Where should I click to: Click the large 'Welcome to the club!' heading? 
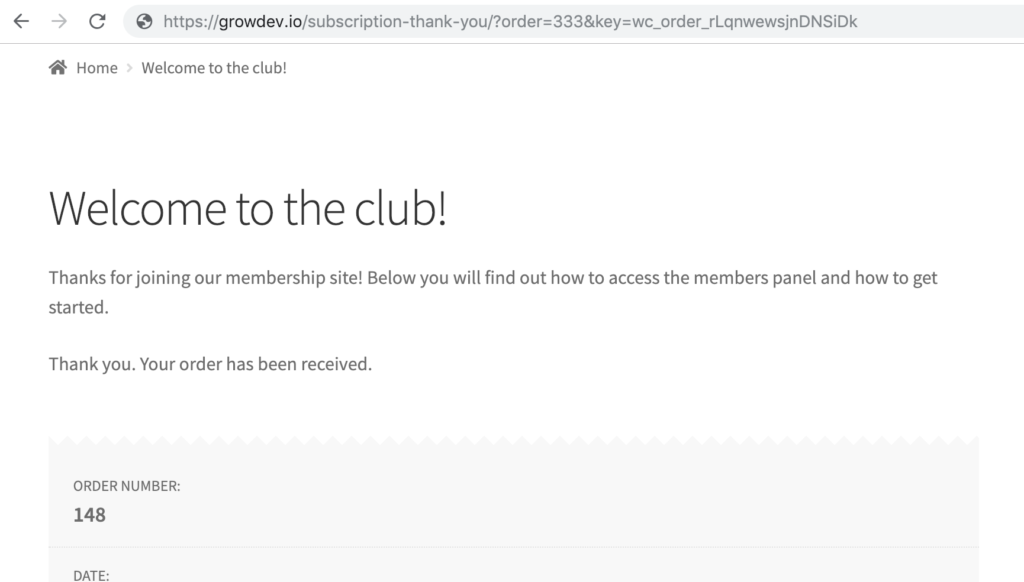(x=248, y=208)
